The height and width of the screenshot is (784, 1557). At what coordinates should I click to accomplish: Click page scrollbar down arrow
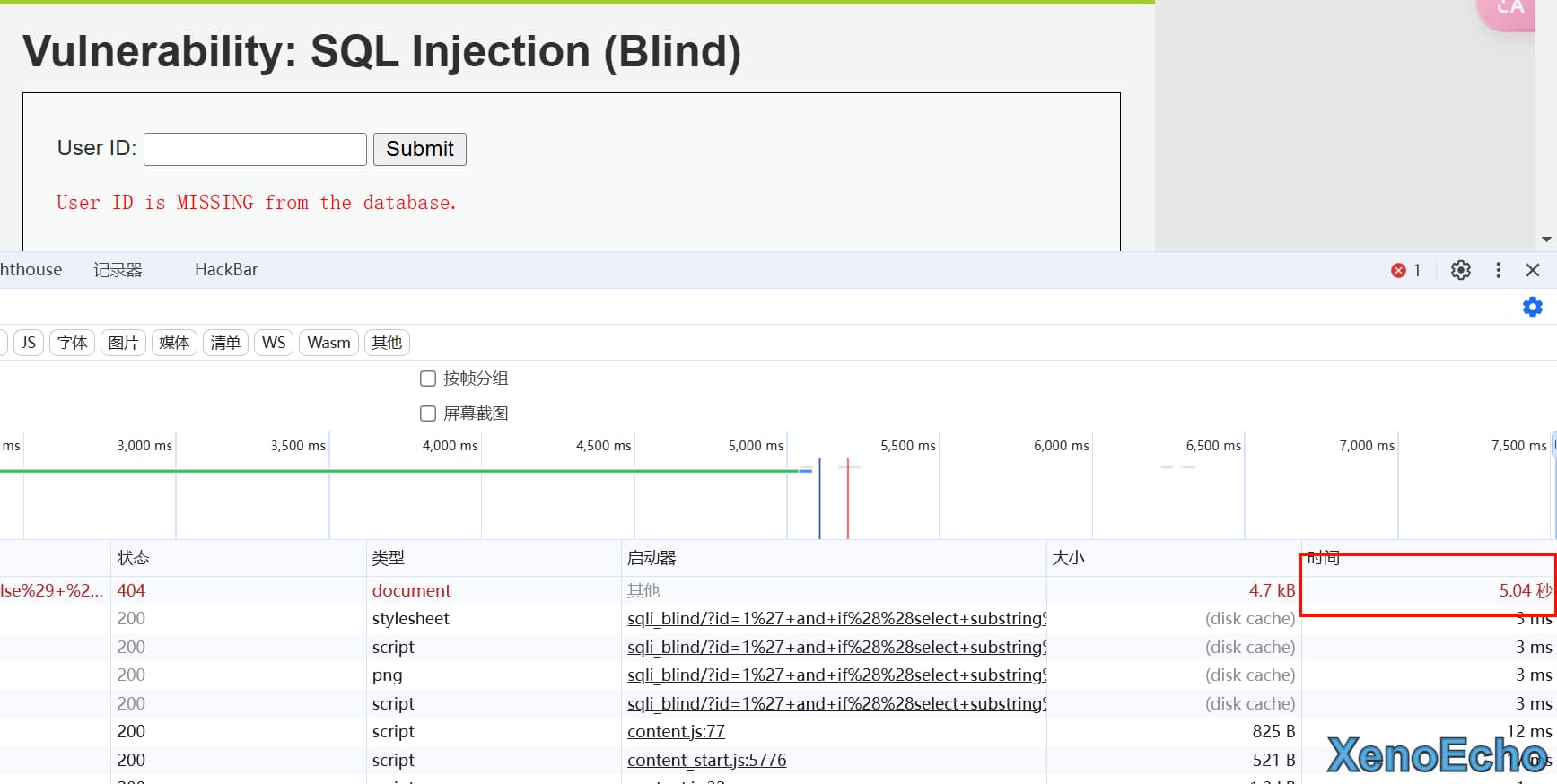(1545, 240)
